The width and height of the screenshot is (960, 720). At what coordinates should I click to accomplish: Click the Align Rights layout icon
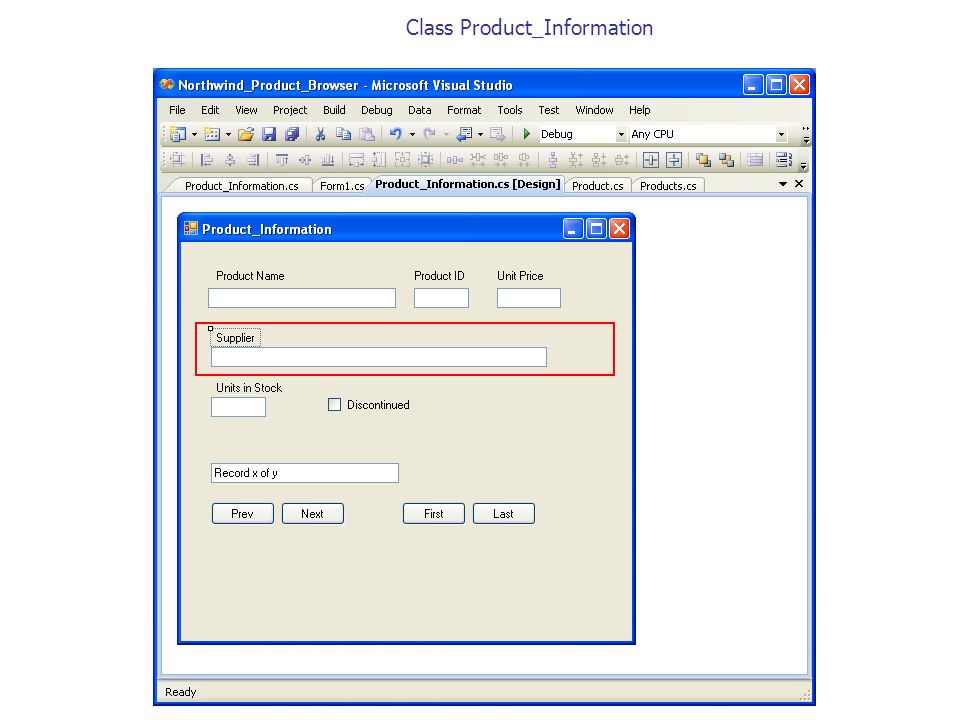coord(253,160)
